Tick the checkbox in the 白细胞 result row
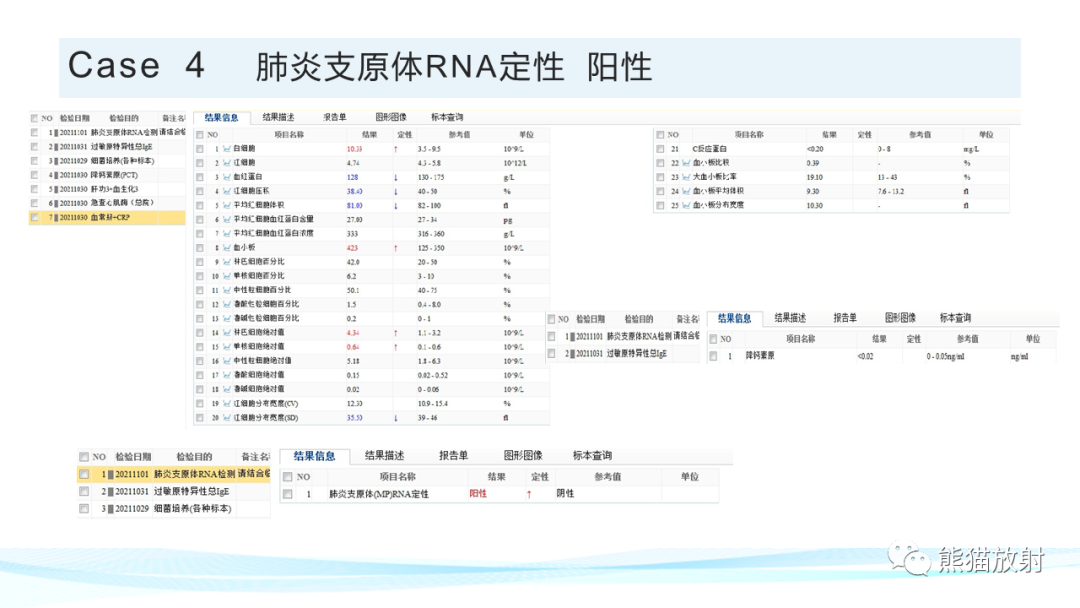 [x=200, y=149]
